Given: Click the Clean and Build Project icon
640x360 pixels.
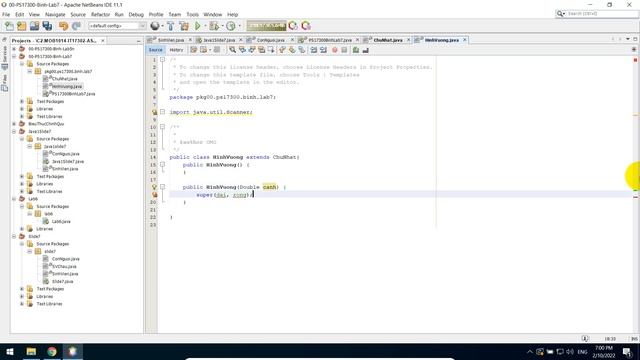Looking at the screenshot, I should pyautogui.click(x=184, y=26).
